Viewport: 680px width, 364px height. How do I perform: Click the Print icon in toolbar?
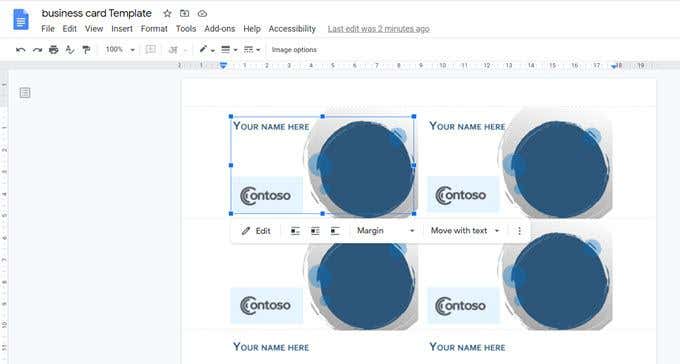[53, 49]
